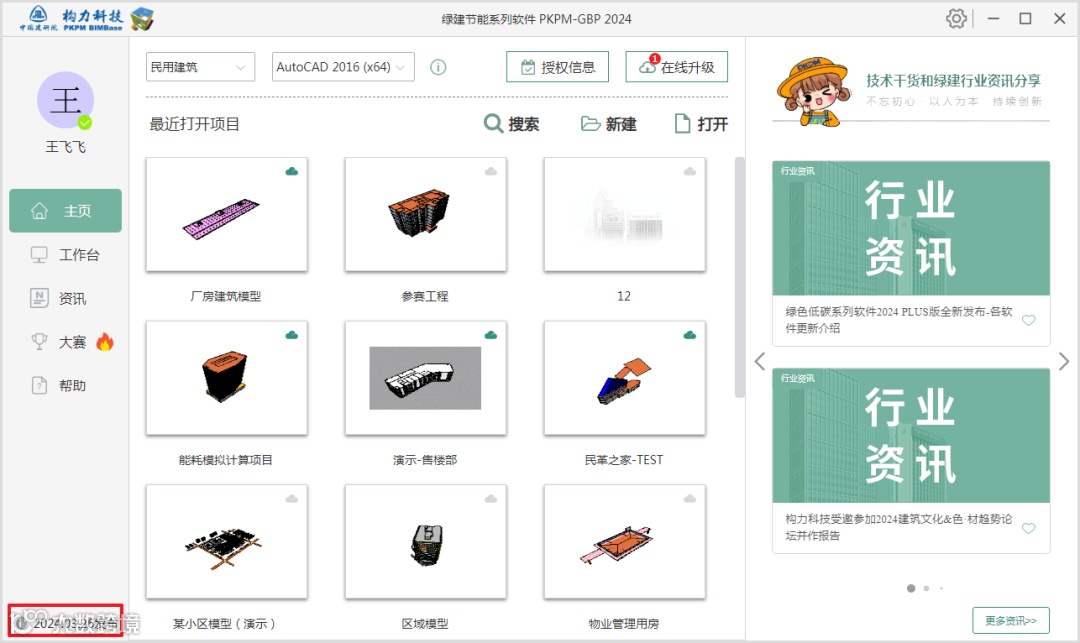
Task: Click the 在线升级 online upgrade button
Action: click(676, 67)
